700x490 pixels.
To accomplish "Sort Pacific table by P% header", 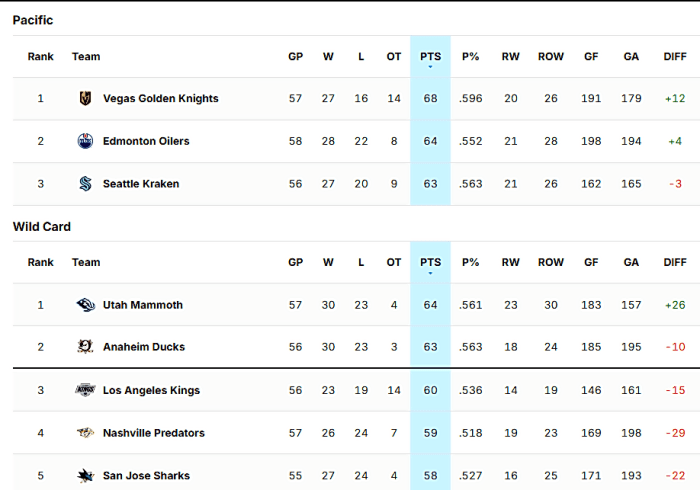I will (471, 57).
